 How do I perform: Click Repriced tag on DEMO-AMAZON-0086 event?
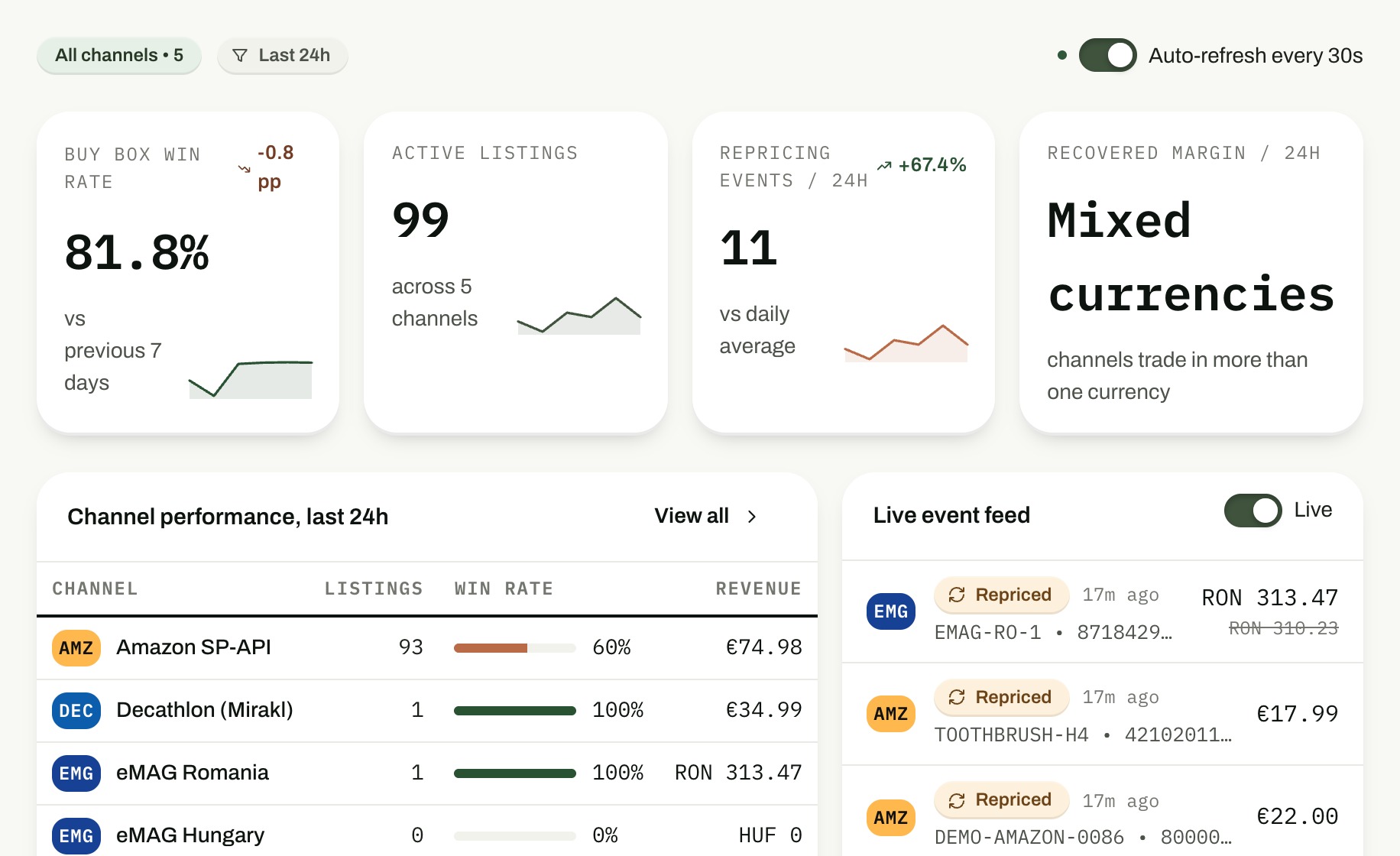pos(1001,799)
